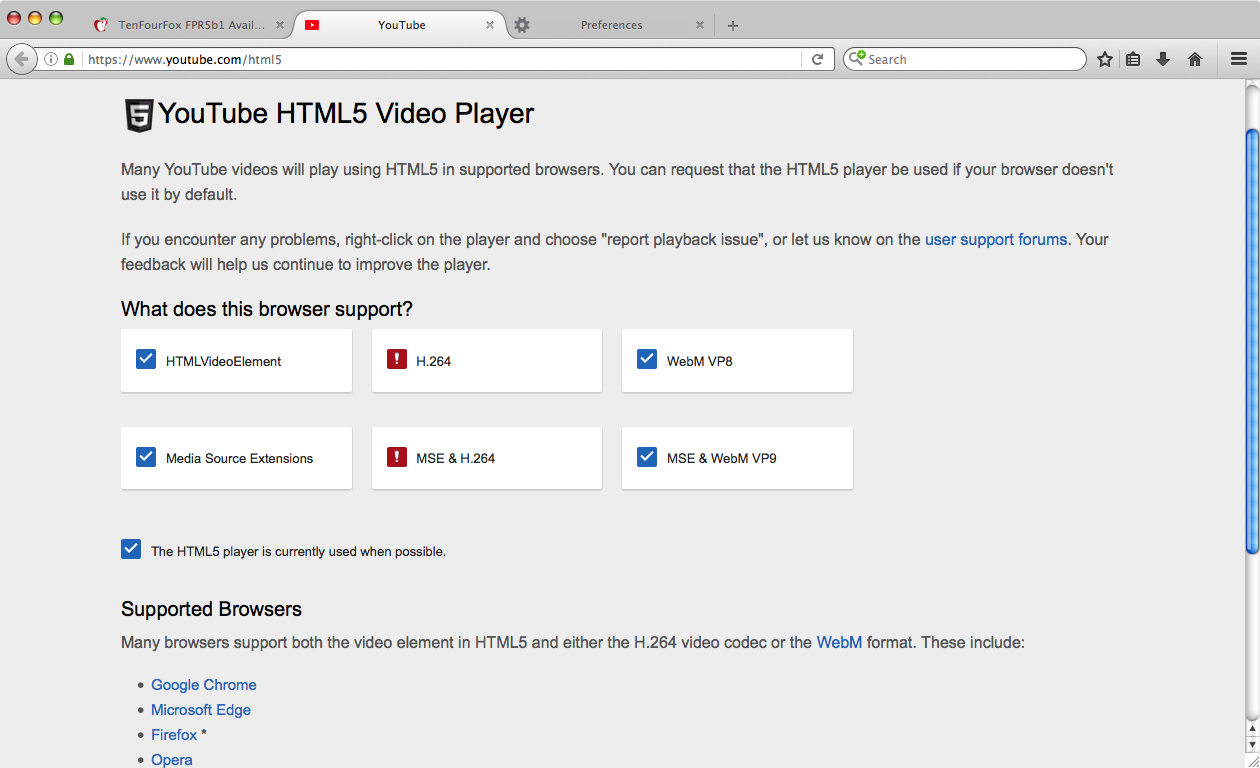Open a new tab with the plus button

tap(733, 26)
